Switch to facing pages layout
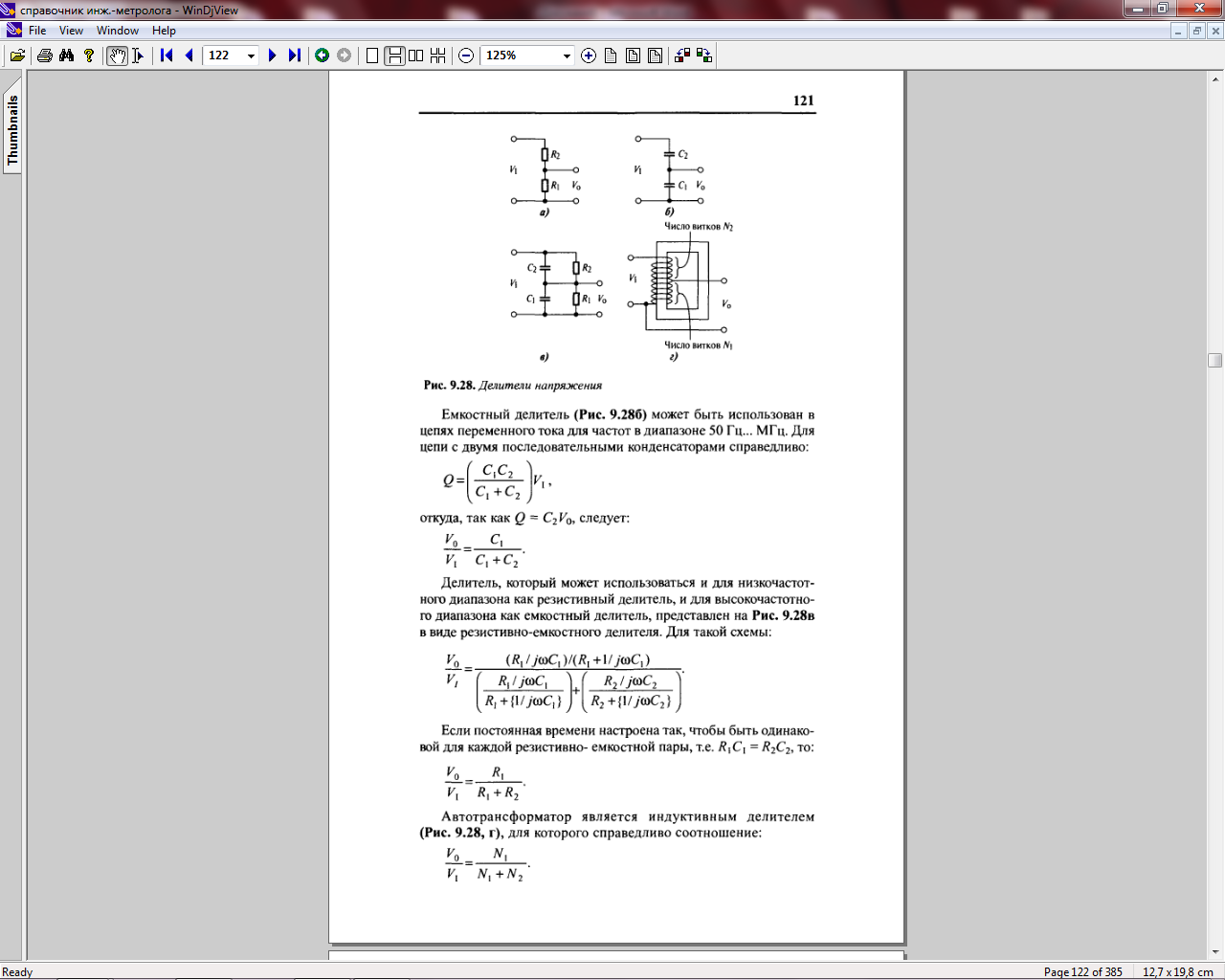Screen dimensions: 1225x980 click(416, 56)
